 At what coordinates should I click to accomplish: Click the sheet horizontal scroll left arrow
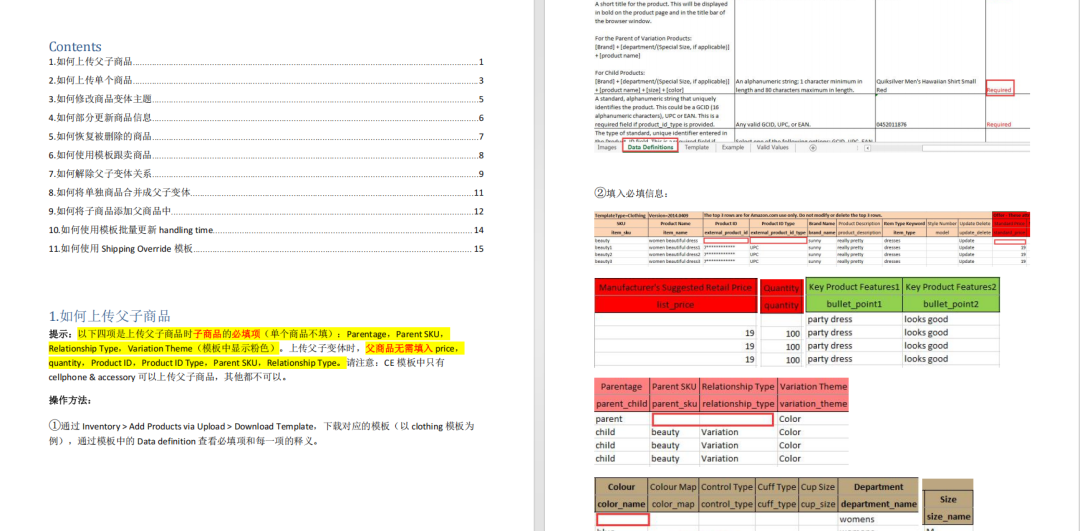(867, 148)
